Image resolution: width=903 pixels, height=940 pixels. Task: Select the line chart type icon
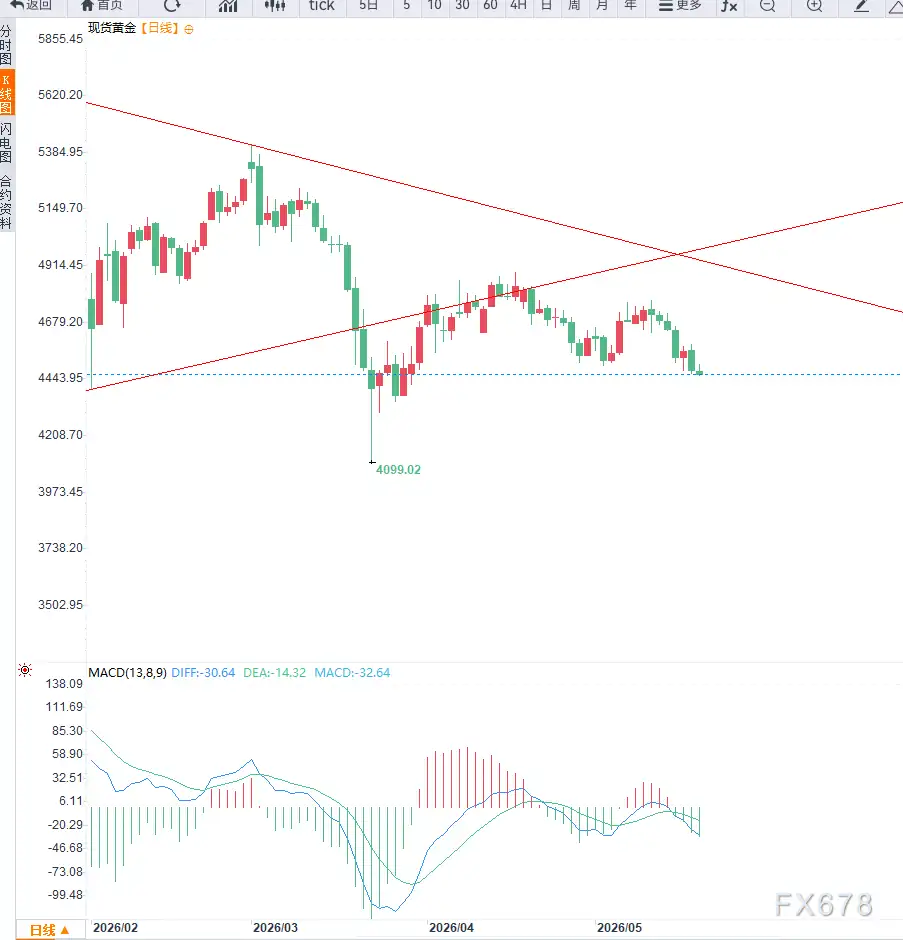[x=228, y=6]
